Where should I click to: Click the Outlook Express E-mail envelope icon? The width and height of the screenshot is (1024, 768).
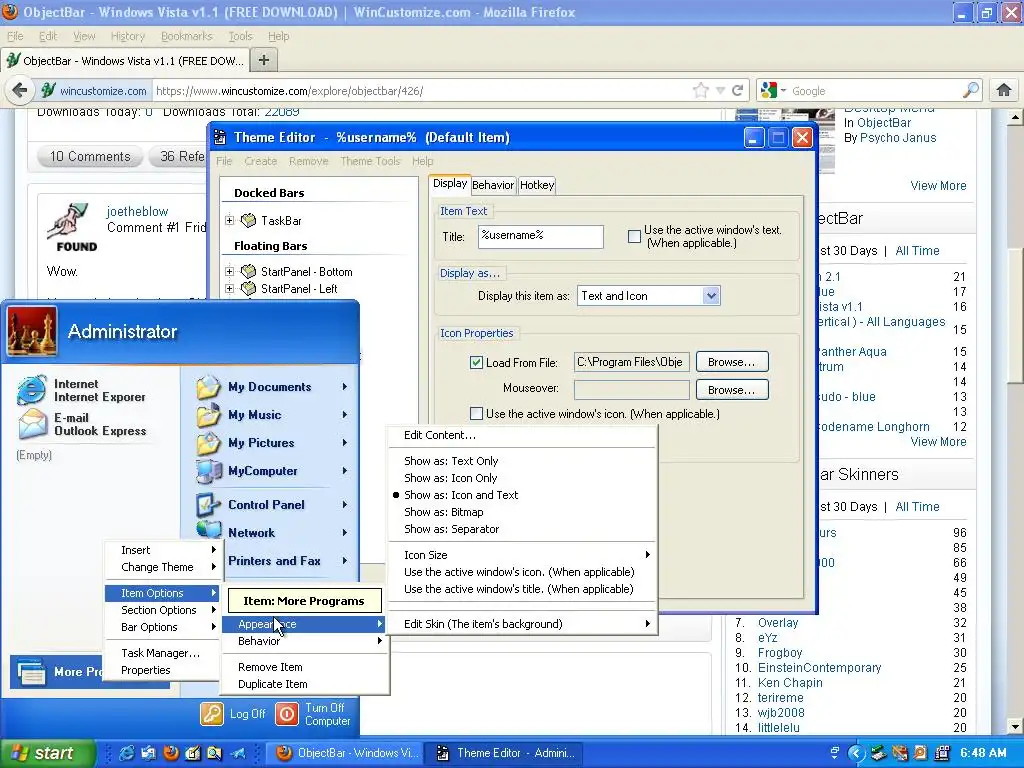(33, 424)
